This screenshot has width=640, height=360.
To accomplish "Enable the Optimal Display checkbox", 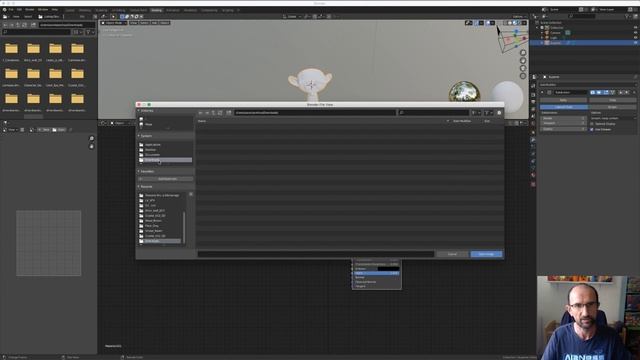I will (592, 124).
